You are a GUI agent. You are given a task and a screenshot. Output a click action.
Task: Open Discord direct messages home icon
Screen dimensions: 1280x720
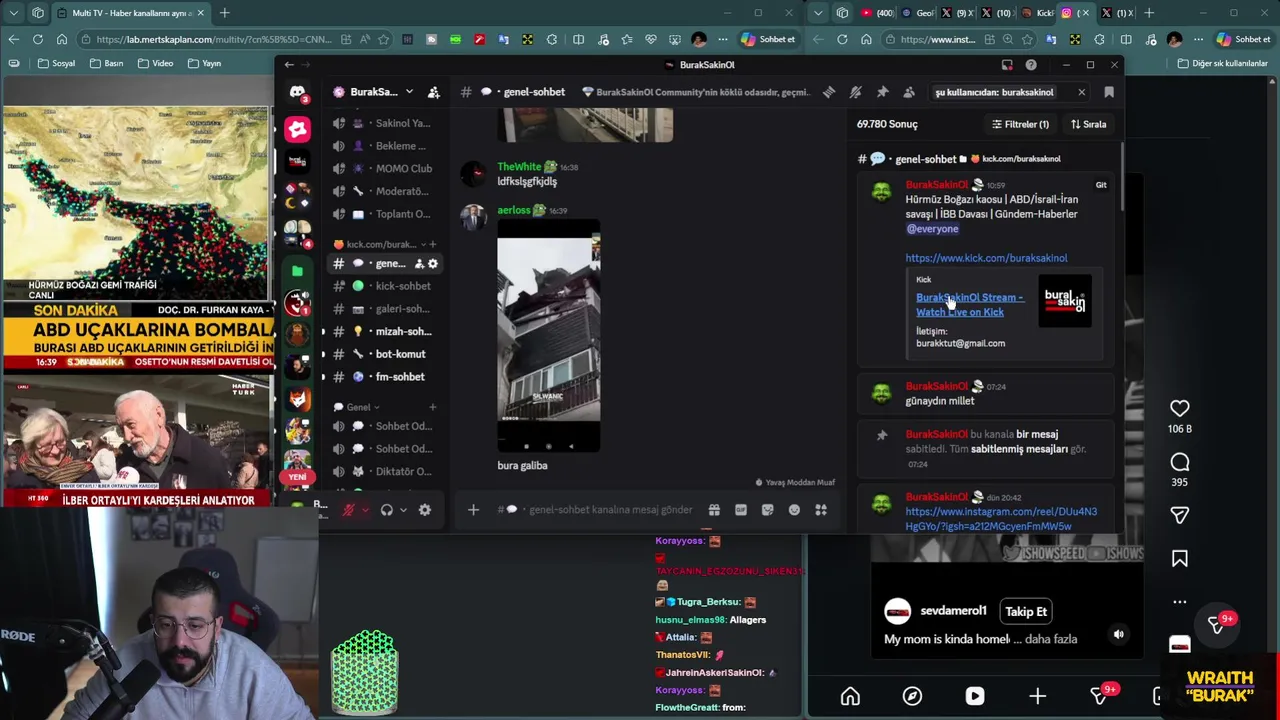297,92
